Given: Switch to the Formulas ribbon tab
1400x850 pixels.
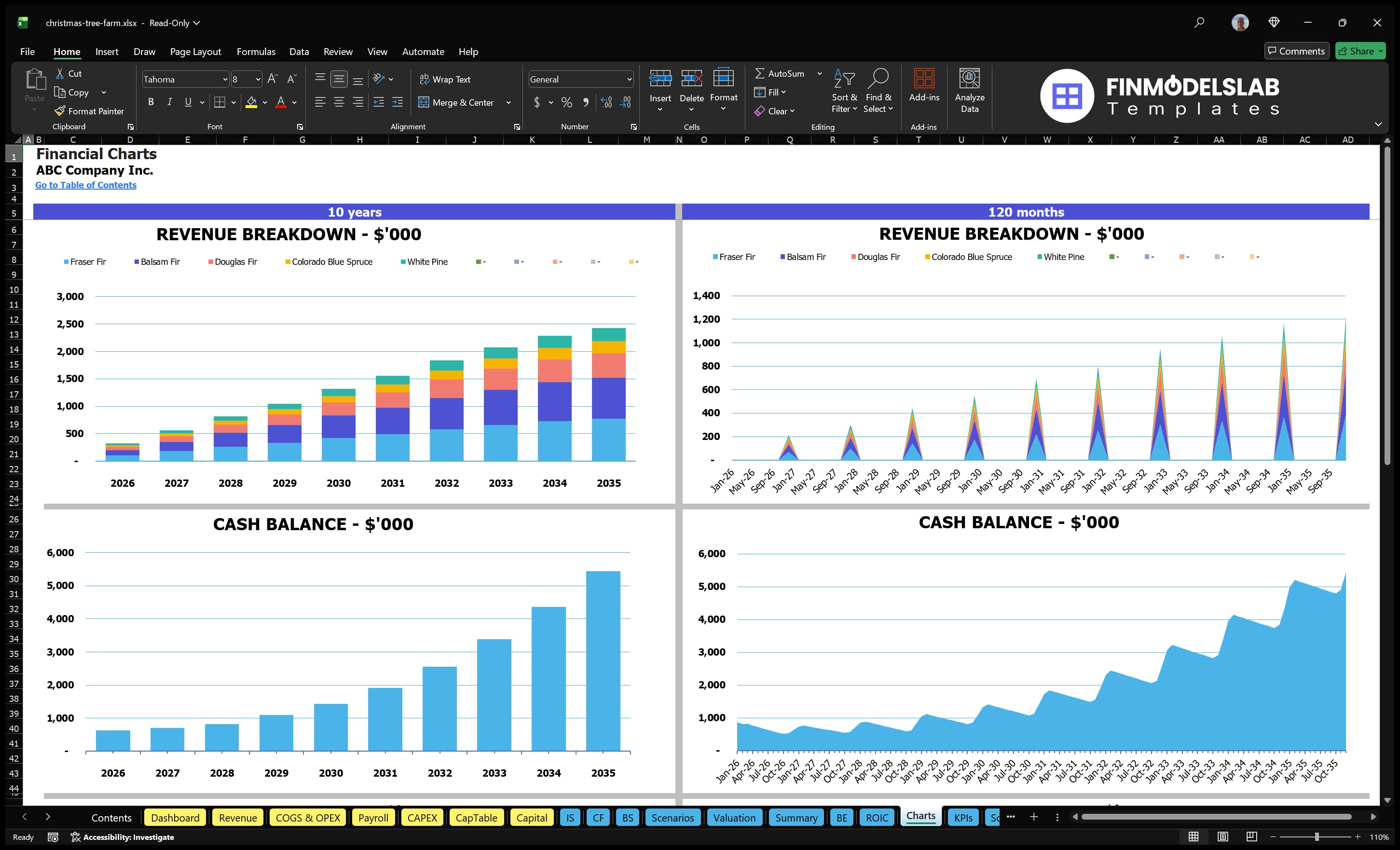Looking at the screenshot, I should click(x=256, y=51).
